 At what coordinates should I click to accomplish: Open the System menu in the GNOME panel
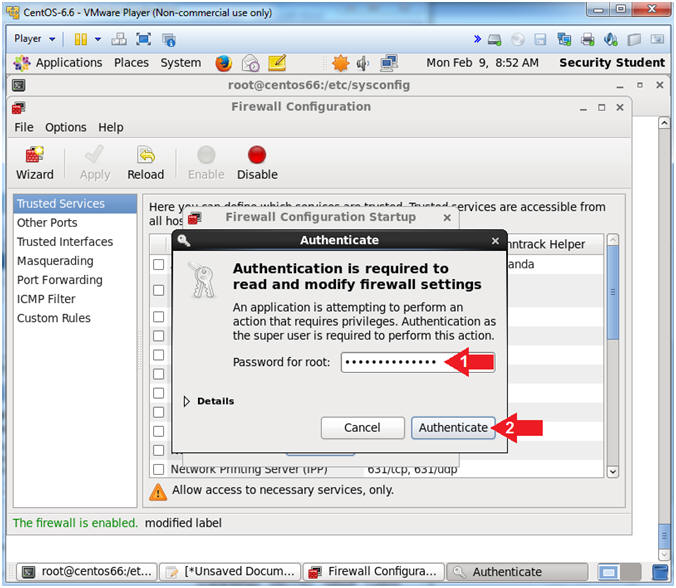tap(181, 63)
